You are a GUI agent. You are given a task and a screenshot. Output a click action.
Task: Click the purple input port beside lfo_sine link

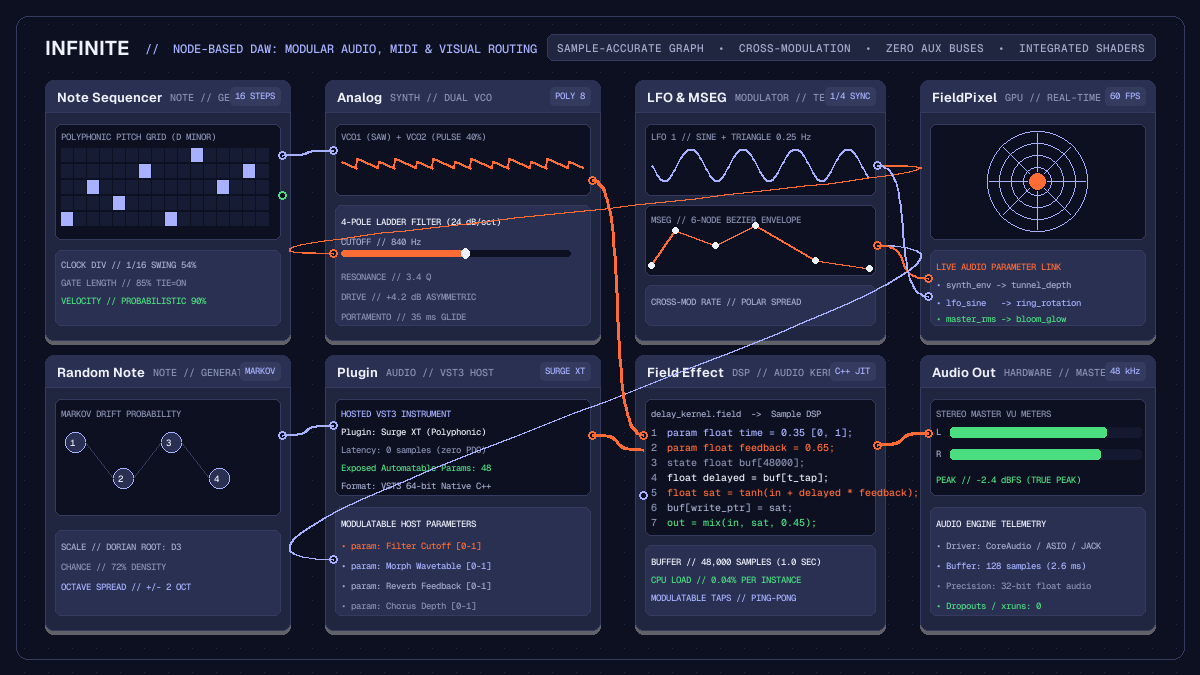pos(929,296)
